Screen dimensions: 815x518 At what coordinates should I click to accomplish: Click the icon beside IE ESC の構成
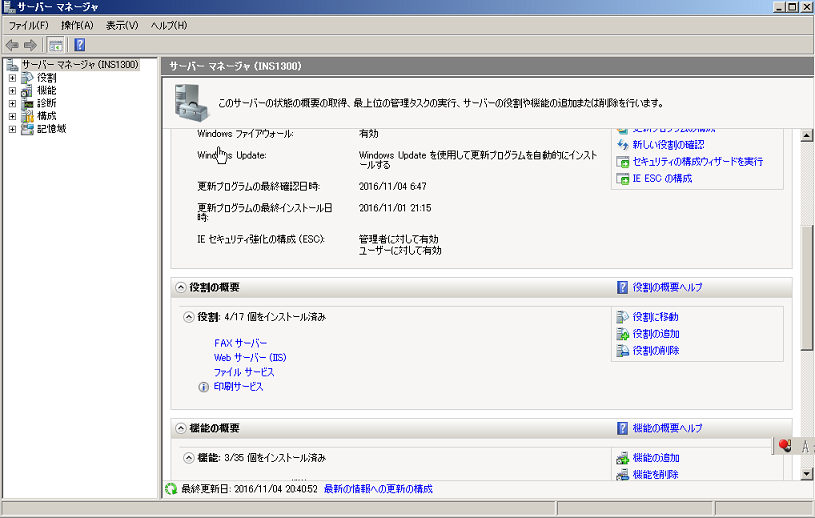point(623,179)
